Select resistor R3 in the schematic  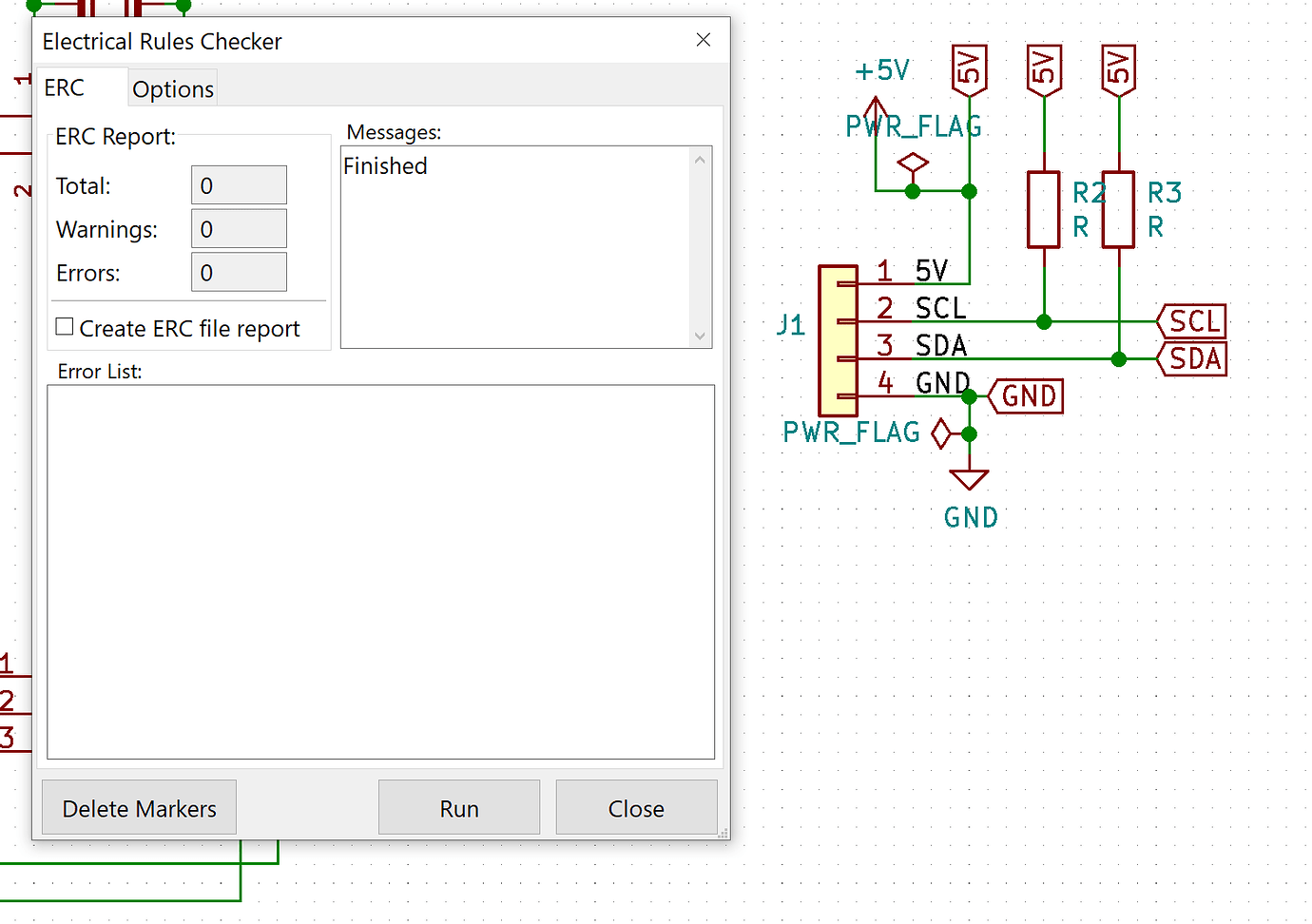point(1118,208)
